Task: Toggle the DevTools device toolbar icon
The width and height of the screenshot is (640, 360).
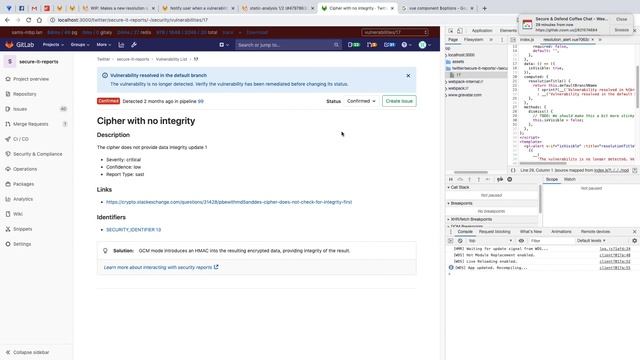Action: pos(460,31)
